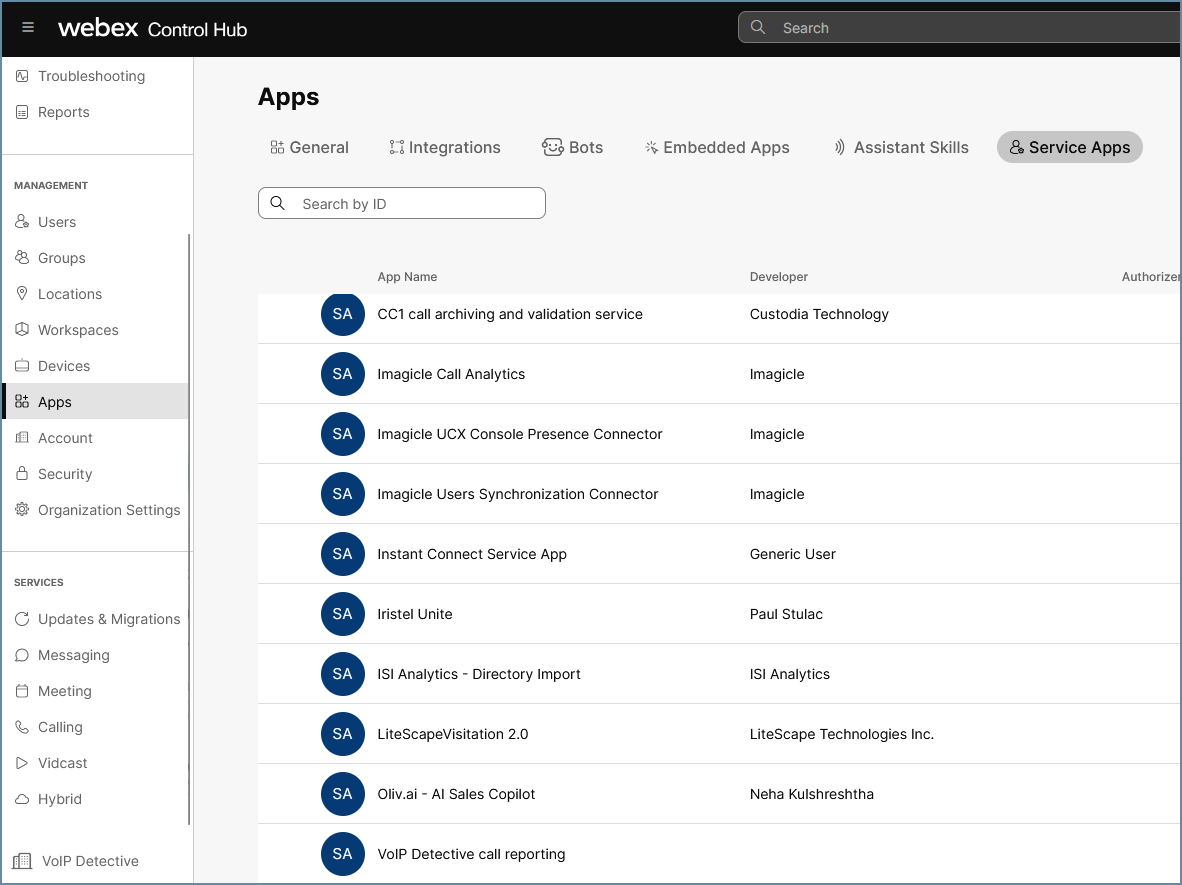The image size is (1182, 885).
Task: Click the Updates & Migrations refresh icon
Action: point(22,619)
